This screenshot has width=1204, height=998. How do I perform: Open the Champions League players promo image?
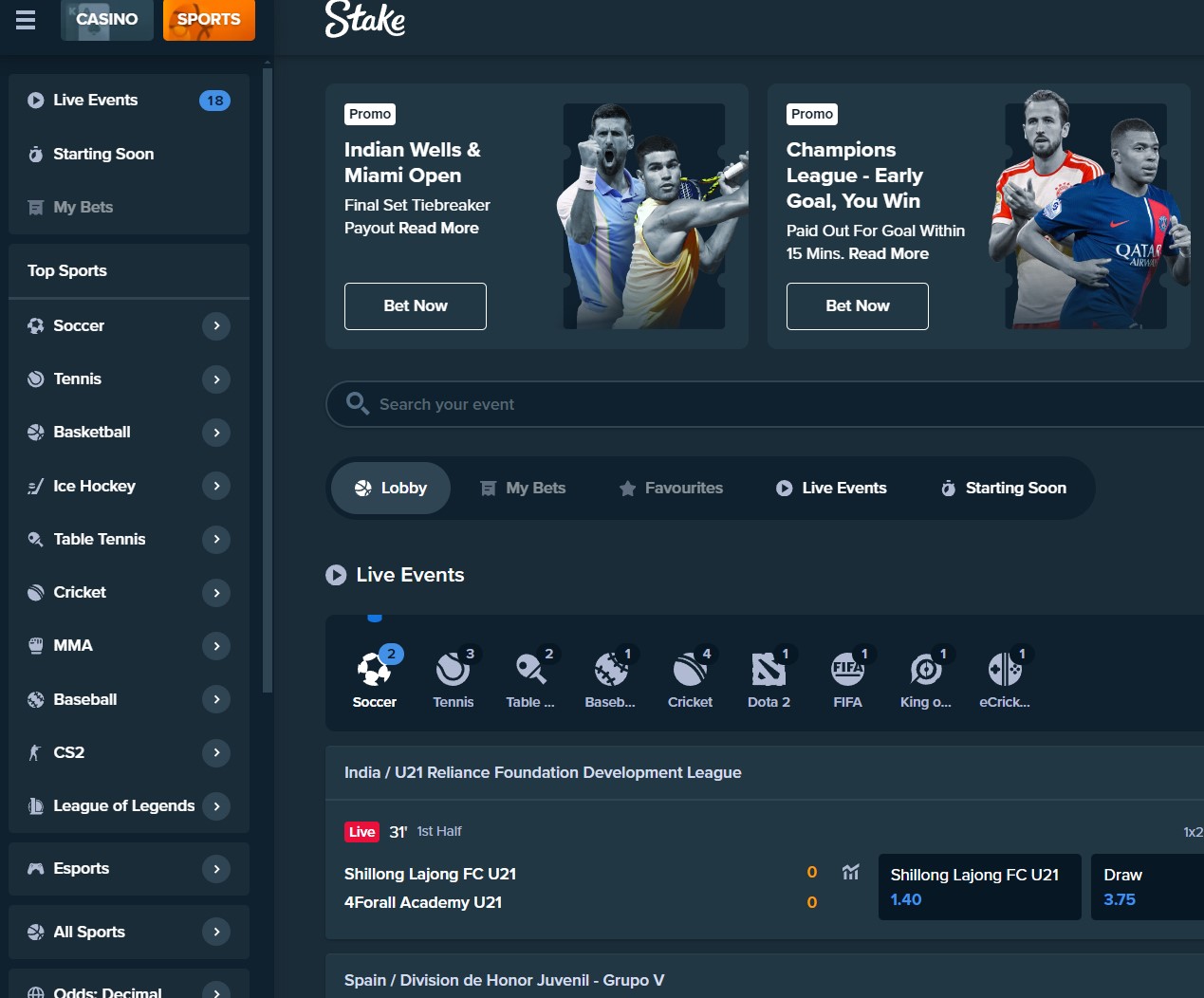coord(1088,211)
